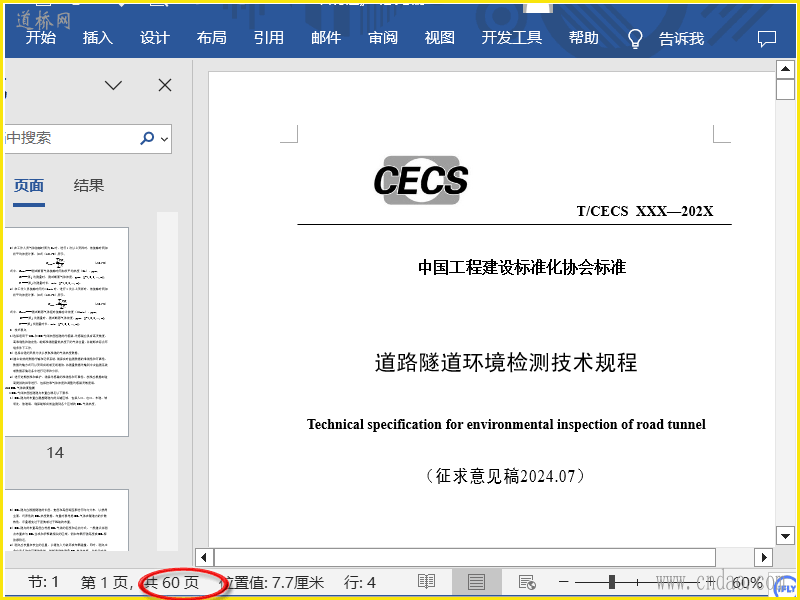
Task: Click the 行: 4 status bar entry
Action: [360, 582]
